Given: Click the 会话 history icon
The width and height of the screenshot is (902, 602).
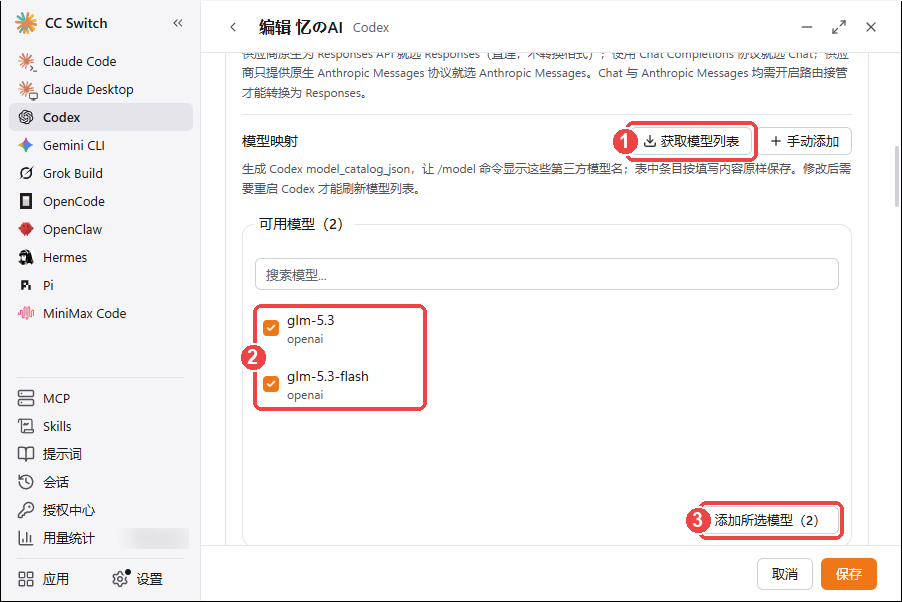Looking at the screenshot, I should point(26,482).
